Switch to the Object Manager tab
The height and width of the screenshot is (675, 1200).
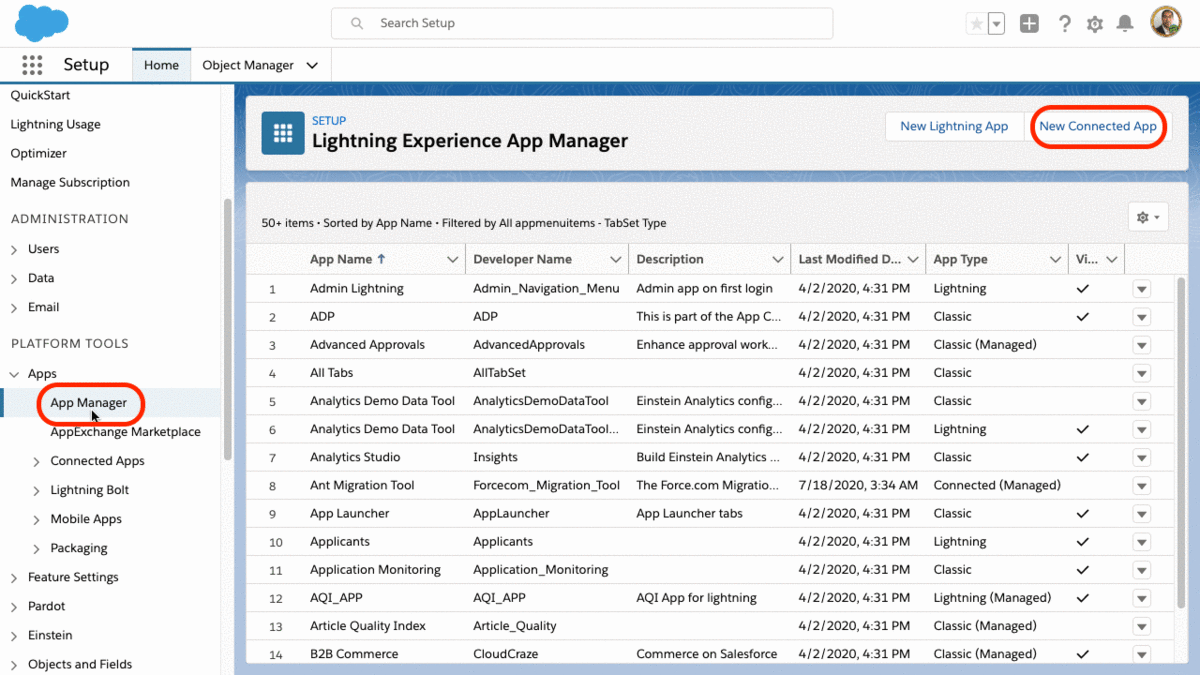[x=248, y=65]
